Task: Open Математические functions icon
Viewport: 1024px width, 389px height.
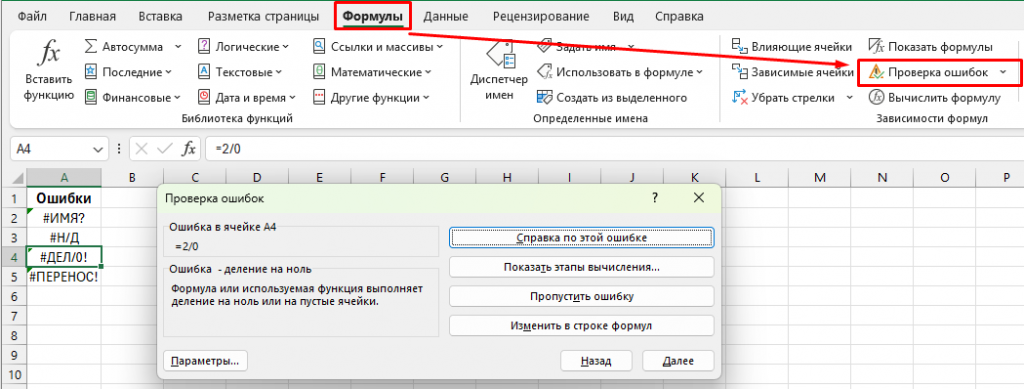Action: pyautogui.click(x=319, y=72)
